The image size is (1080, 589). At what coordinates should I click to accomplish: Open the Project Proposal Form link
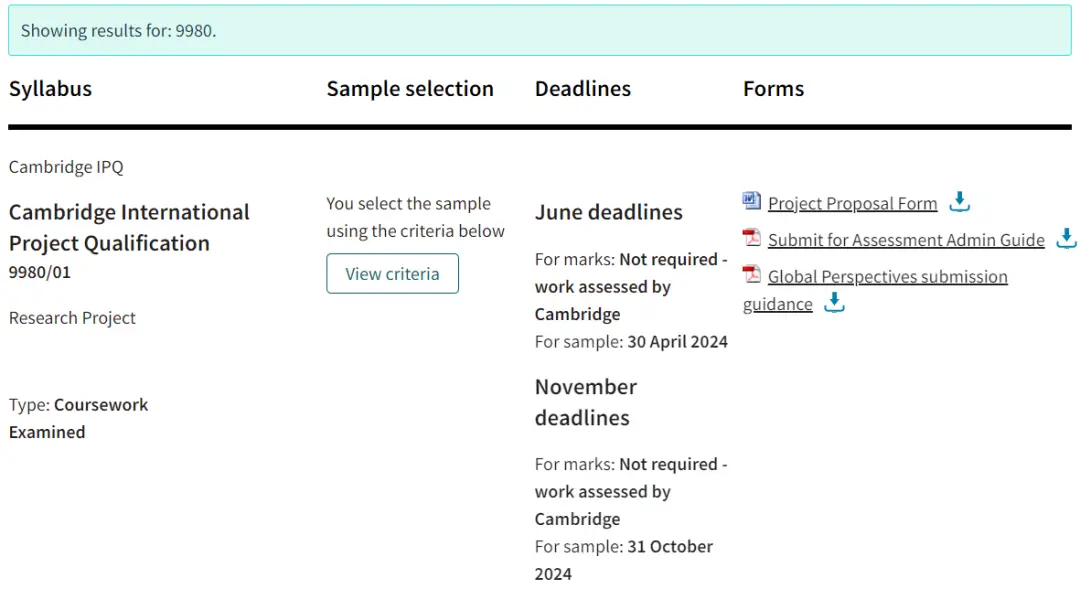853,203
